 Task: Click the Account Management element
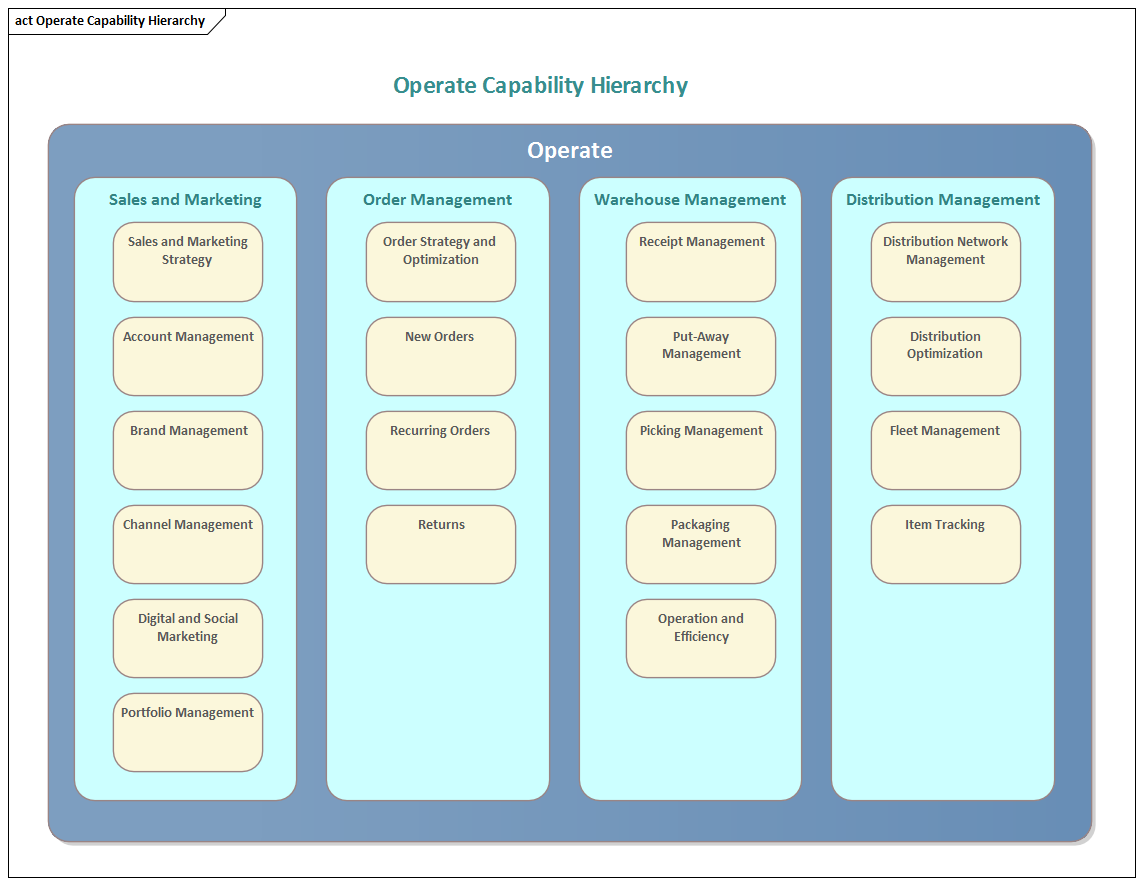tap(187, 356)
